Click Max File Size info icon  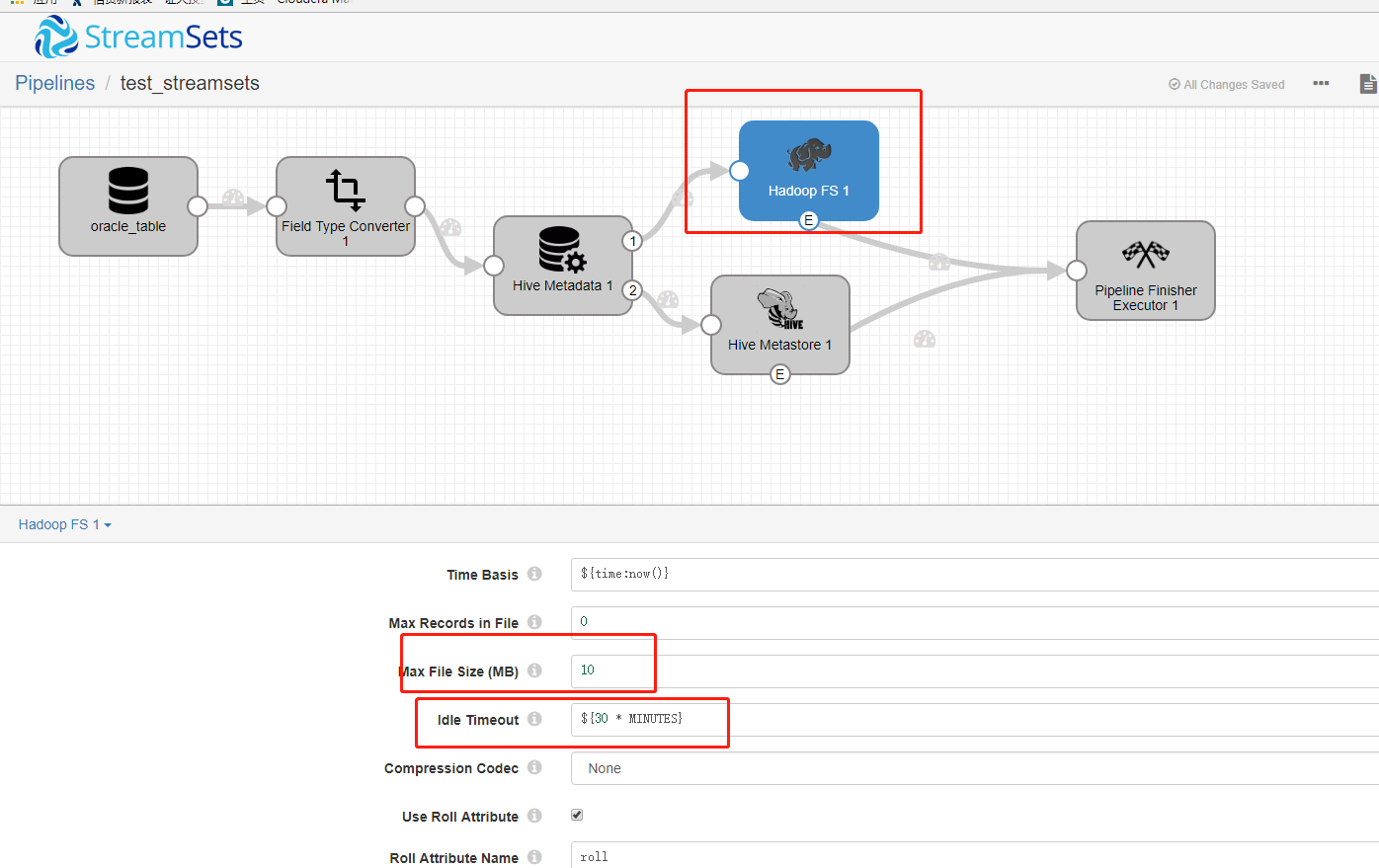[534, 671]
